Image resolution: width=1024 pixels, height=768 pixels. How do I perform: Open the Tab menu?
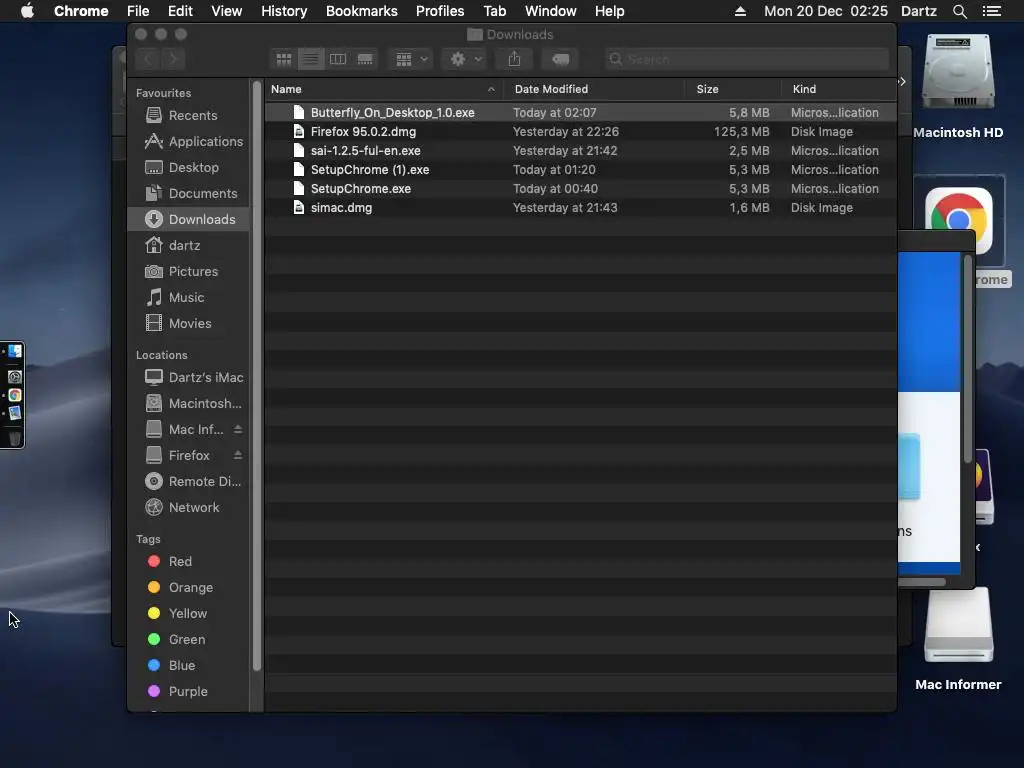coord(494,11)
